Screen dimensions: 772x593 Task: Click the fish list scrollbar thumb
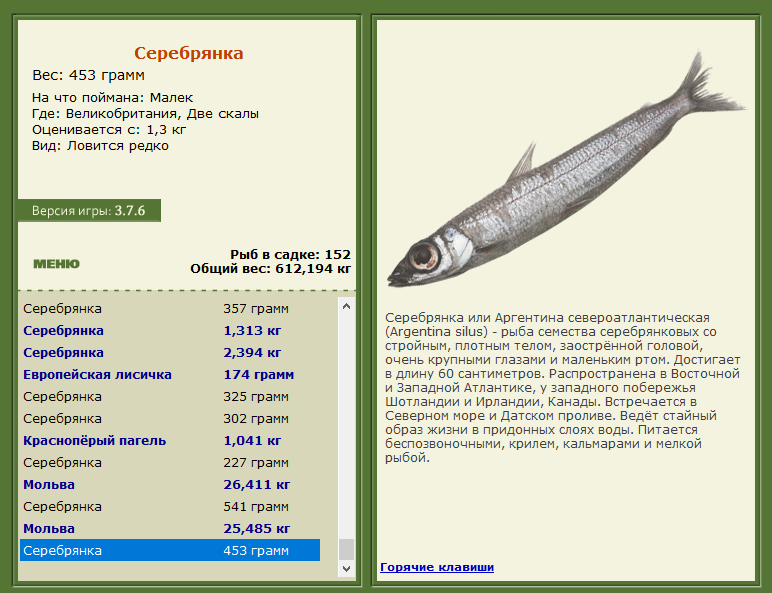pyautogui.click(x=346, y=550)
